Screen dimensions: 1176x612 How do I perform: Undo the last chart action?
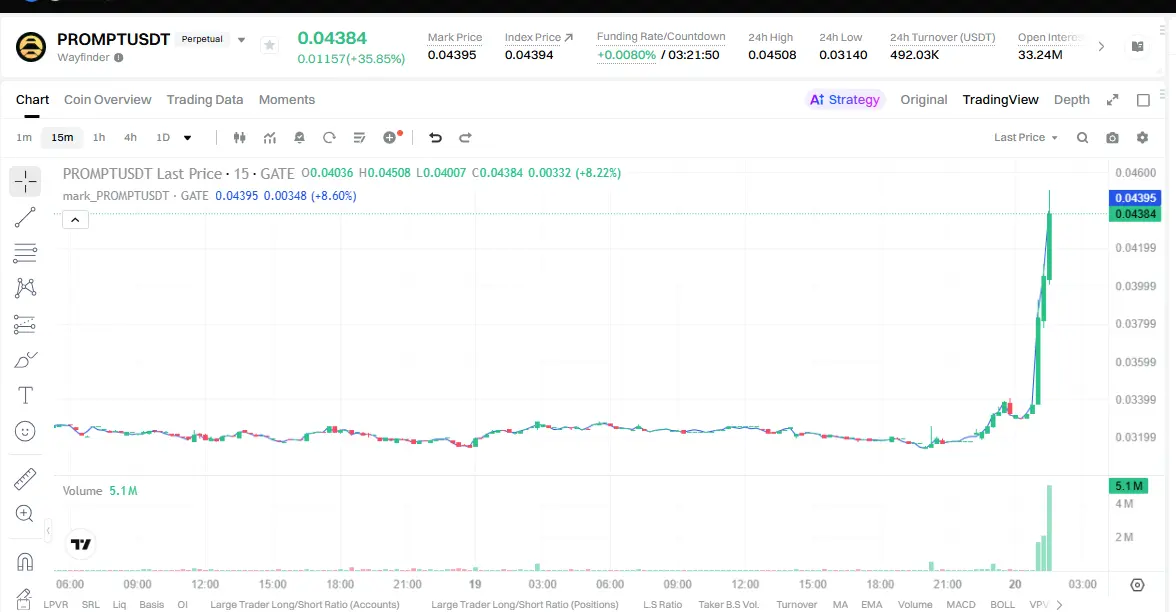pos(435,137)
